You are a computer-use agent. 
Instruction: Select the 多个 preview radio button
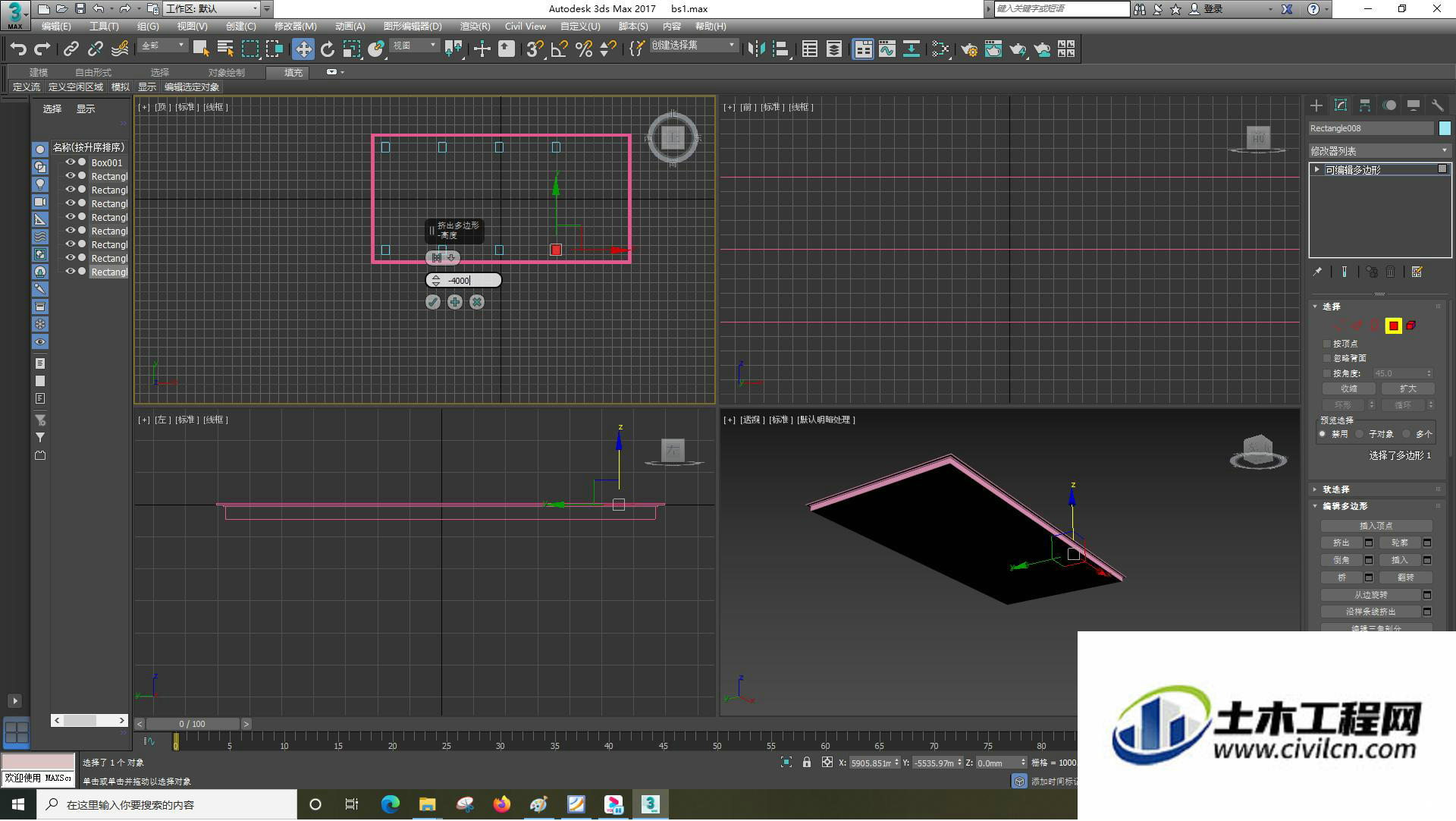[1407, 434]
